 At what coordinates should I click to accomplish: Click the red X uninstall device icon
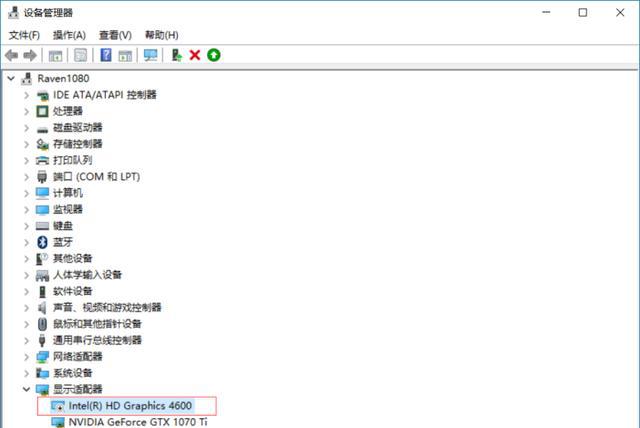194,55
